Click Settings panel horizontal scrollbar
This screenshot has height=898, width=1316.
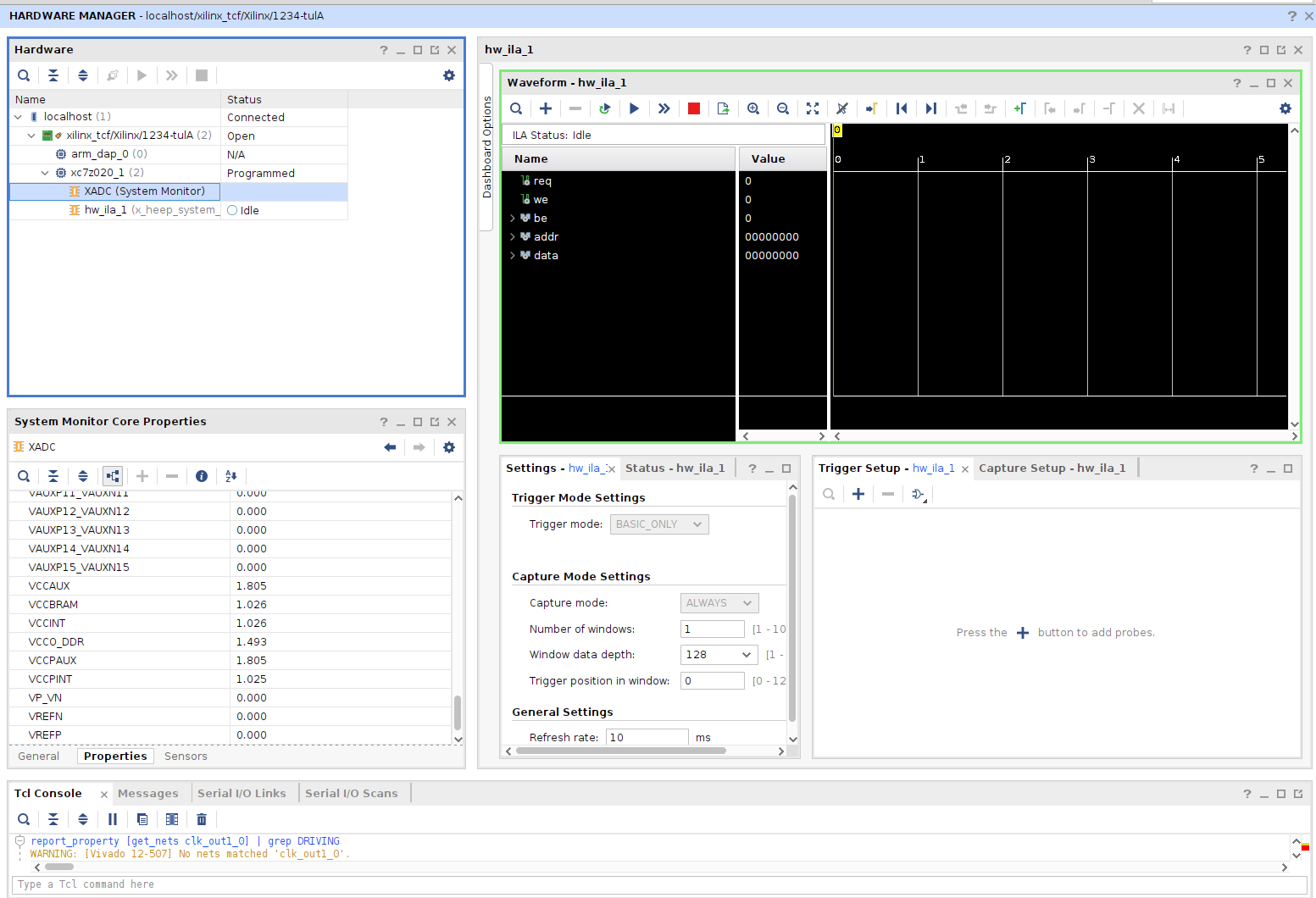pos(620,751)
